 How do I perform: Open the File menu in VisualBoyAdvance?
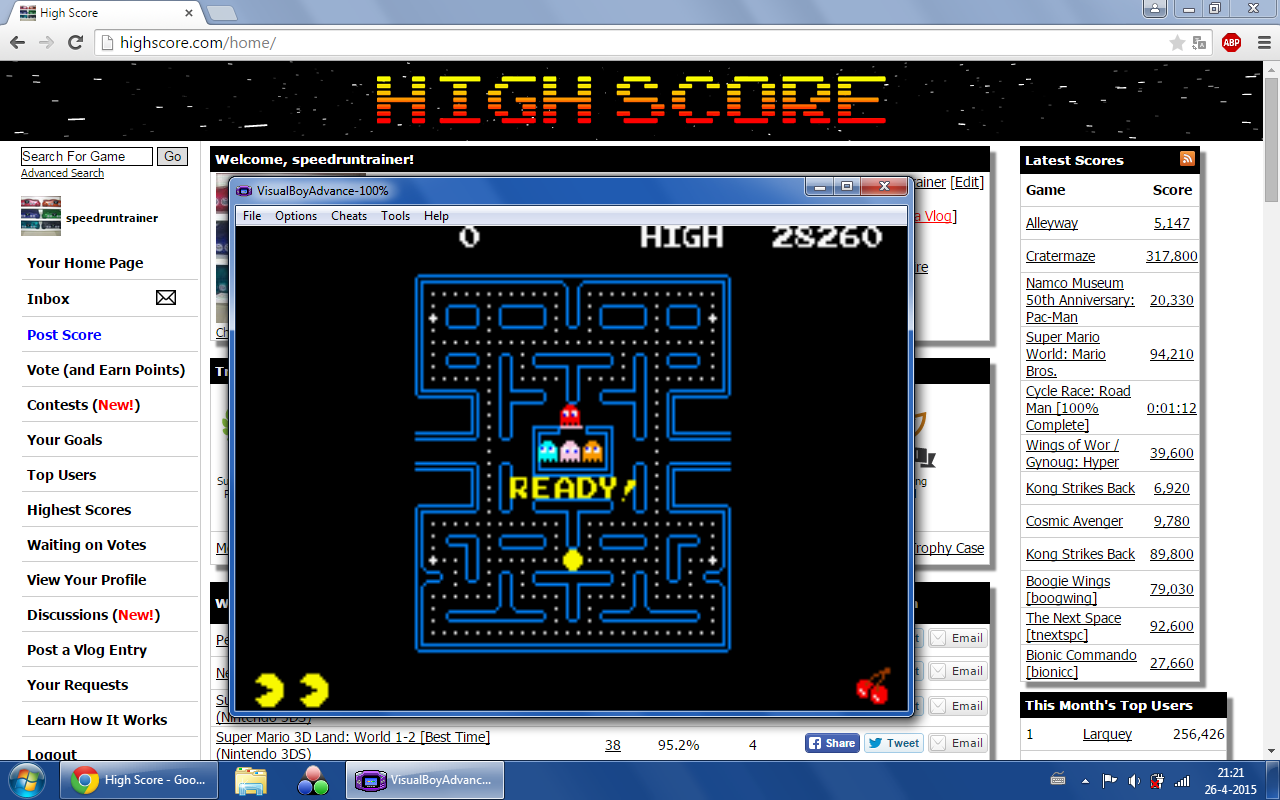252,216
